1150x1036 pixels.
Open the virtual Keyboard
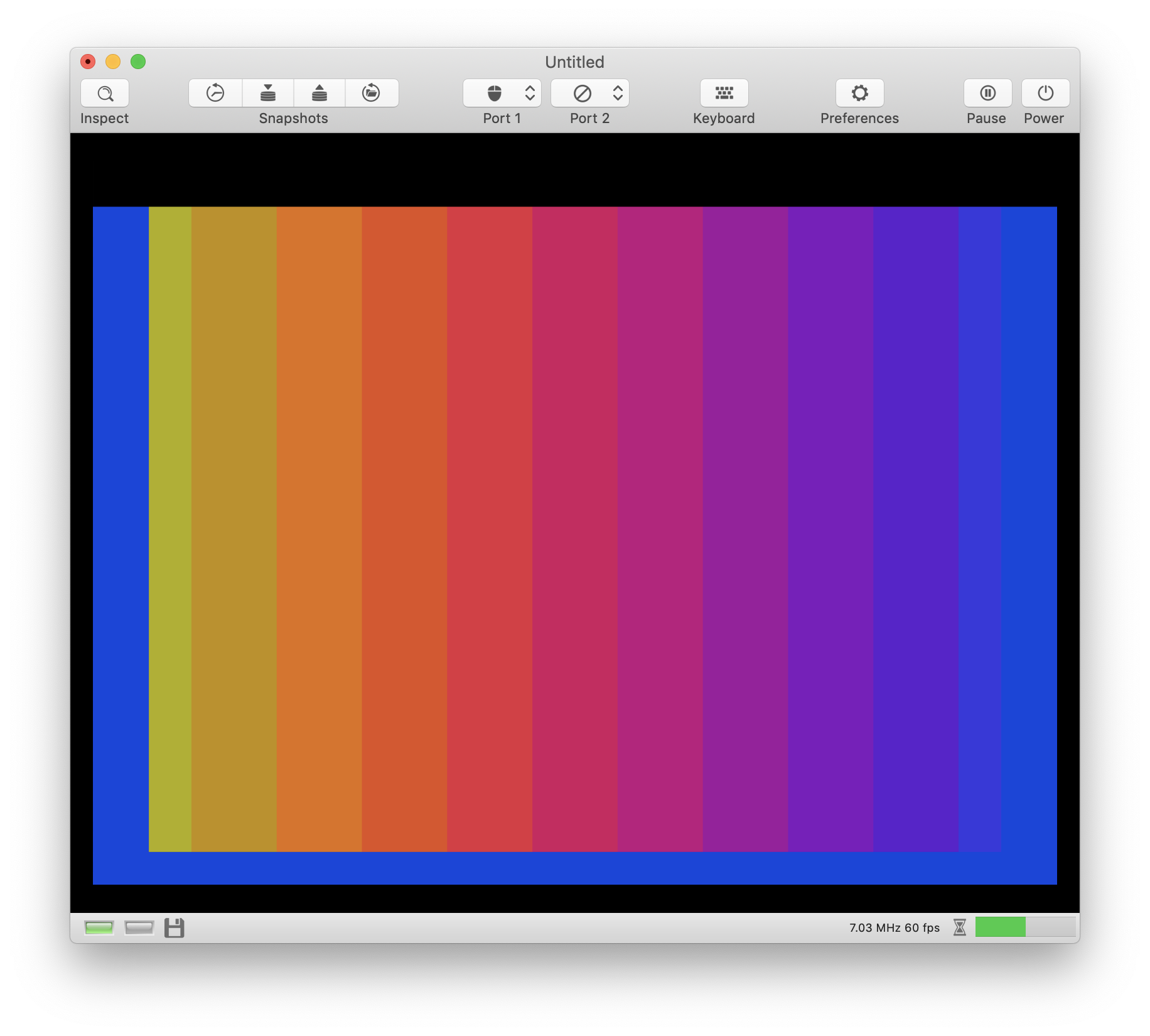pos(724,93)
